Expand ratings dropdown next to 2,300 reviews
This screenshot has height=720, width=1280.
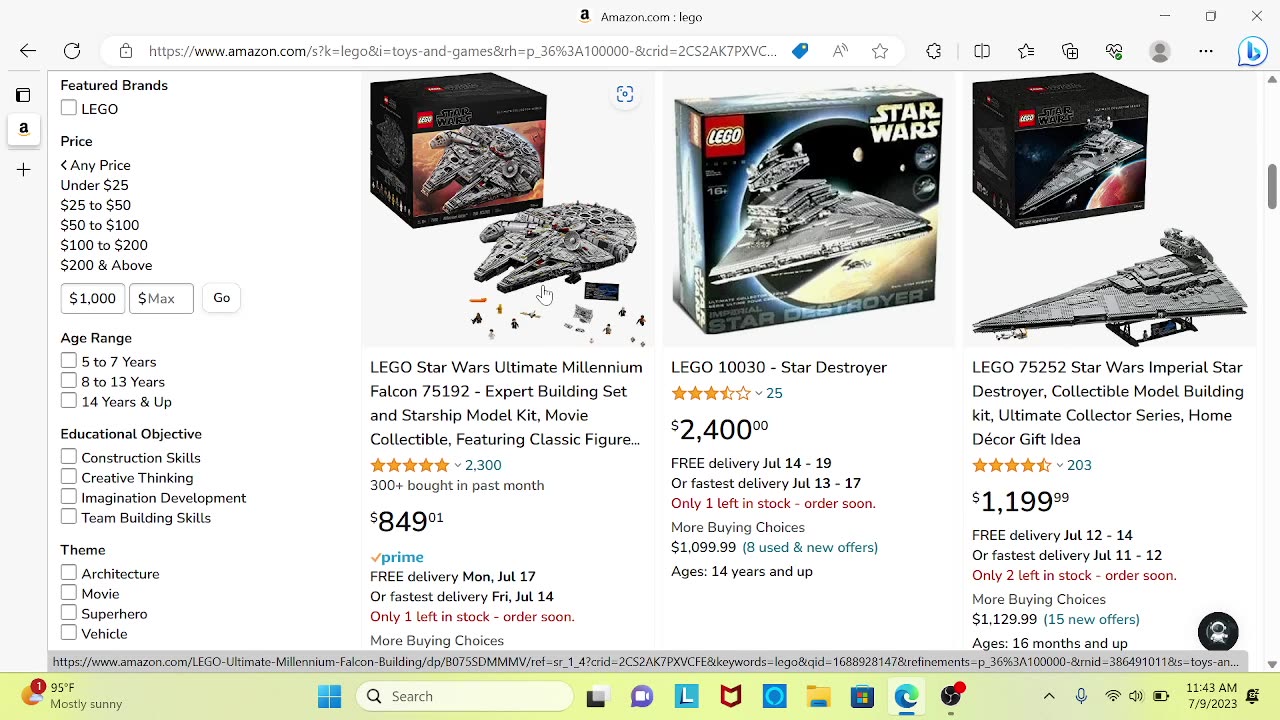pos(458,465)
